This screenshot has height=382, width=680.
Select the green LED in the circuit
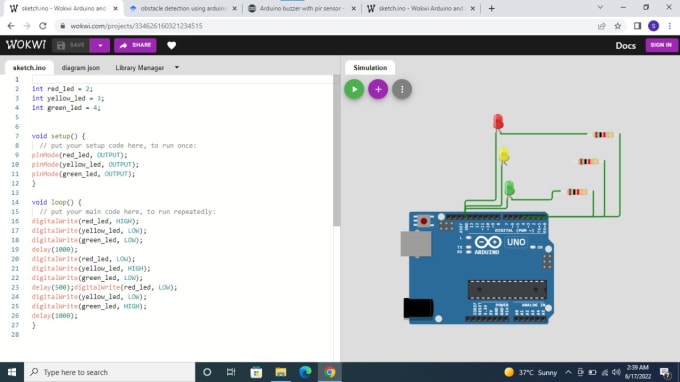tap(509, 187)
